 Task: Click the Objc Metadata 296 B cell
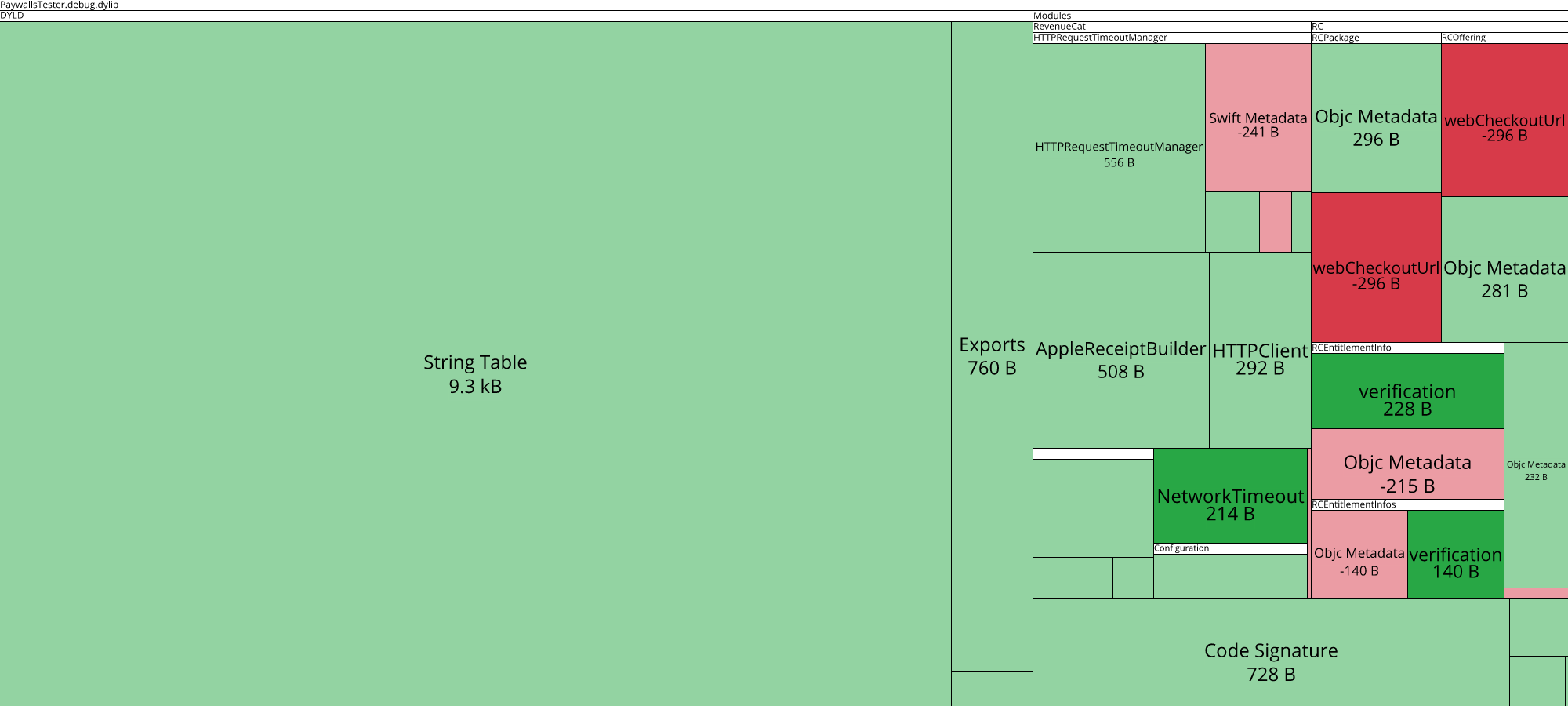point(1376,118)
